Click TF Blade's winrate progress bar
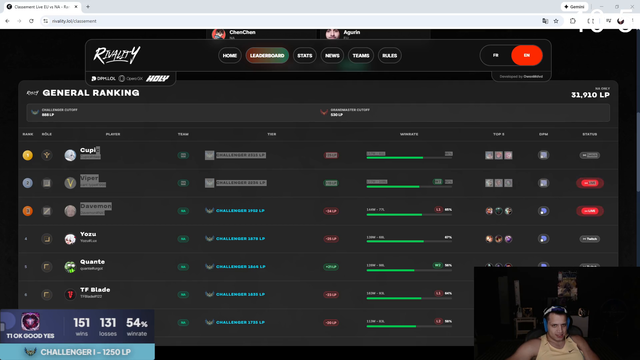 point(409,298)
